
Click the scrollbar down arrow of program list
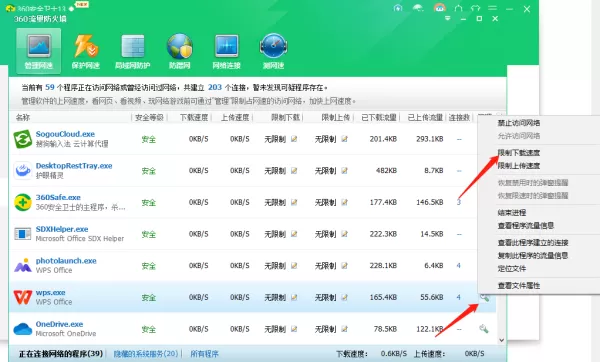(x=501, y=340)
